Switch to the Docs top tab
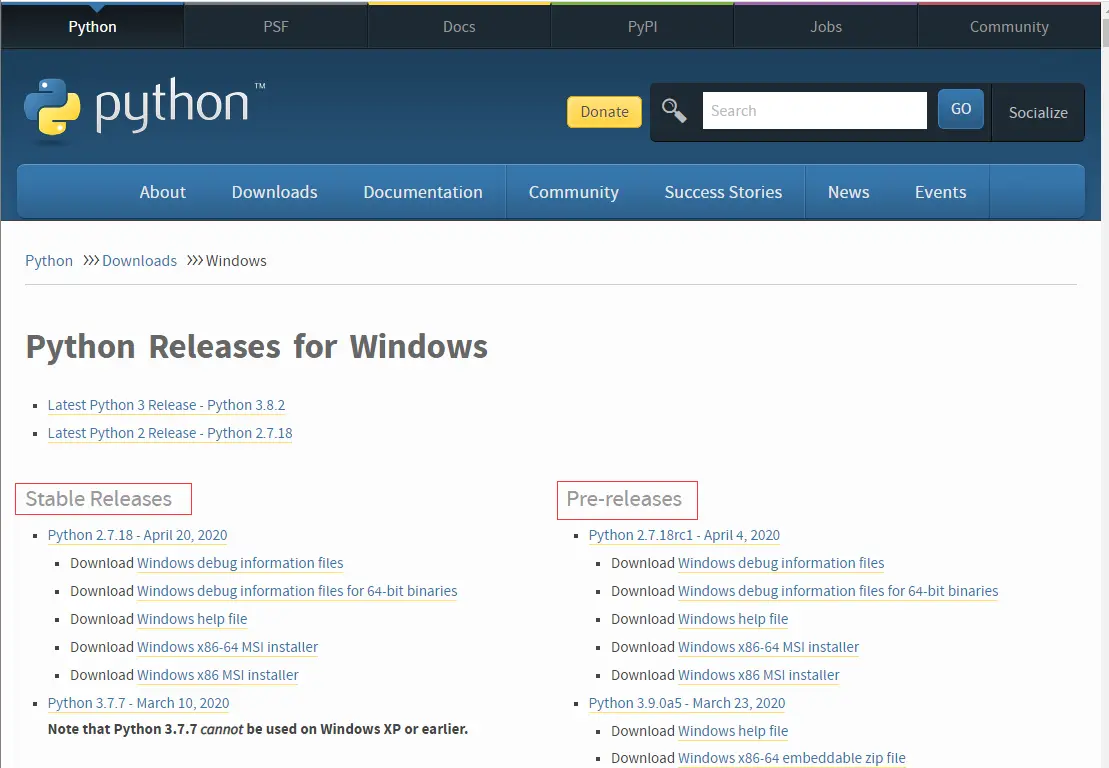Screen dimensions: 1109x768 pyautogui.click(x=459, y=27)
